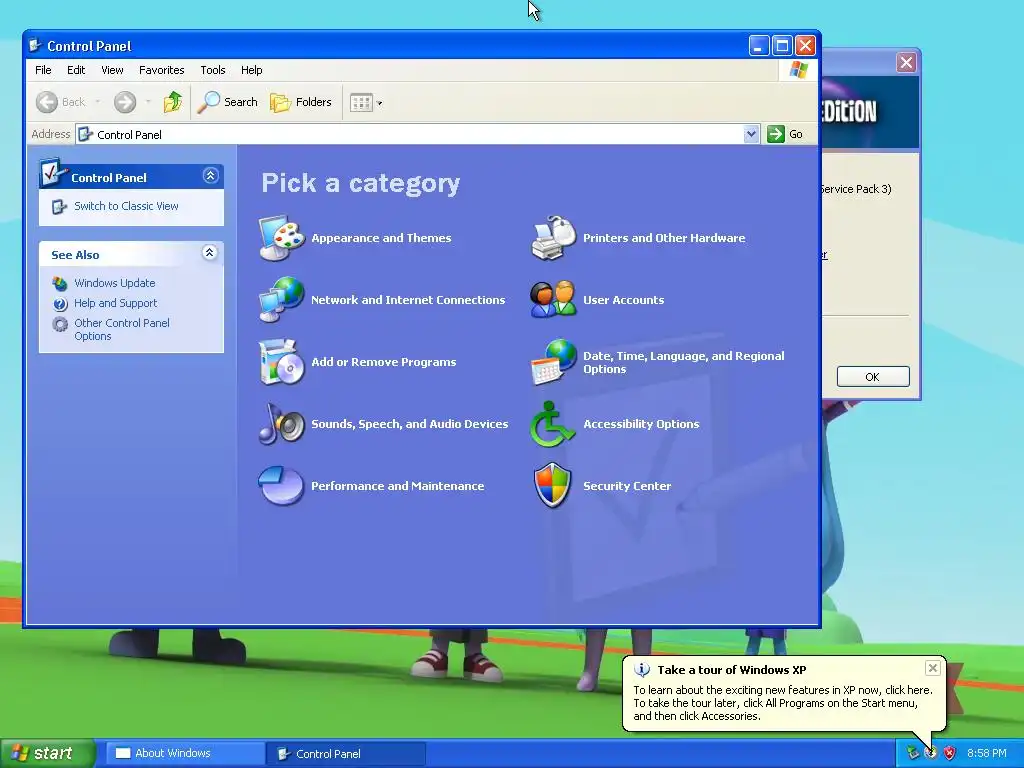1024x768 pixels.
Task: Click the Control Panel address bar icon
Action: pos(86,134)
